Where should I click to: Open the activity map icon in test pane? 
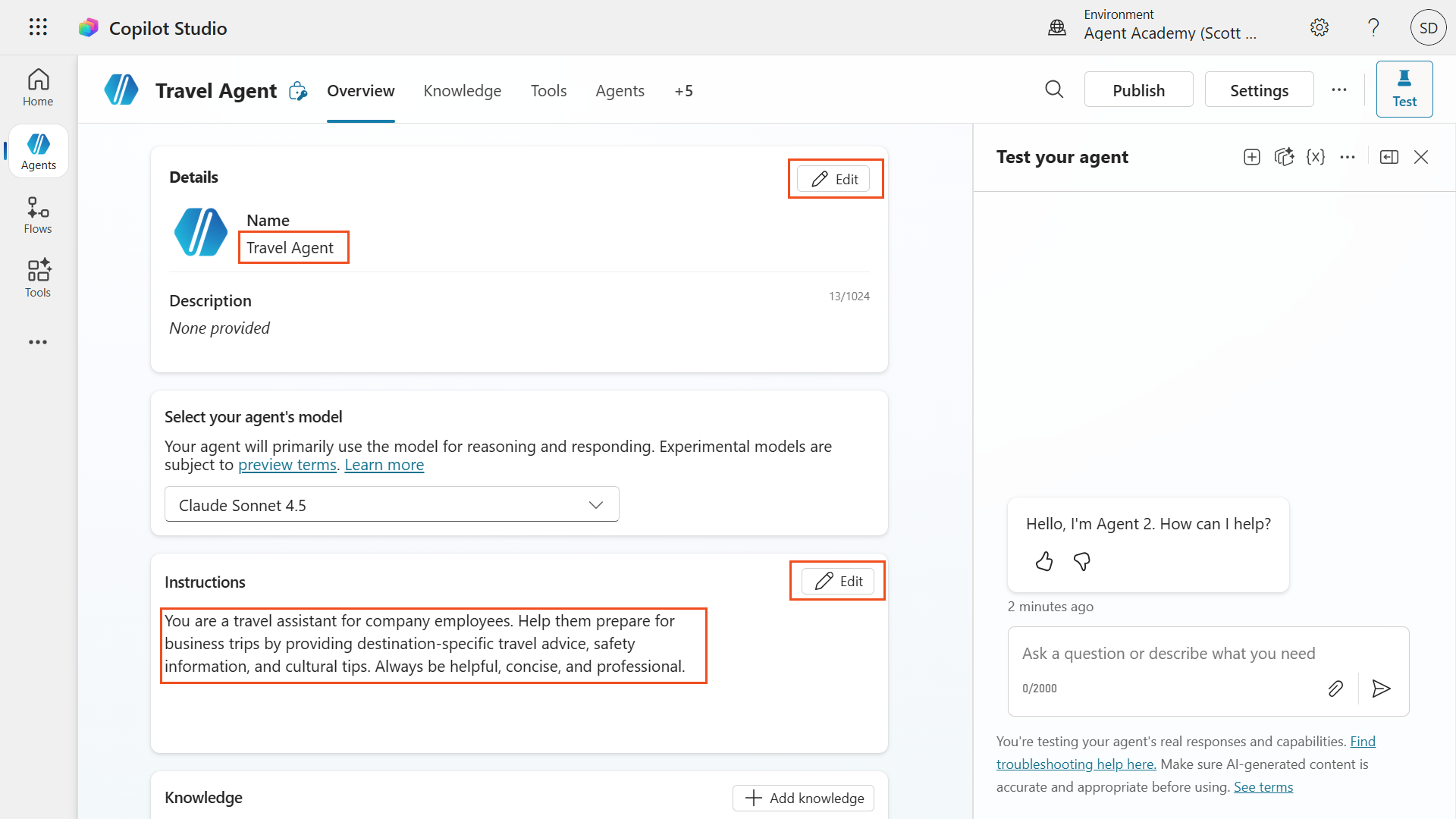pos(1284,157)
